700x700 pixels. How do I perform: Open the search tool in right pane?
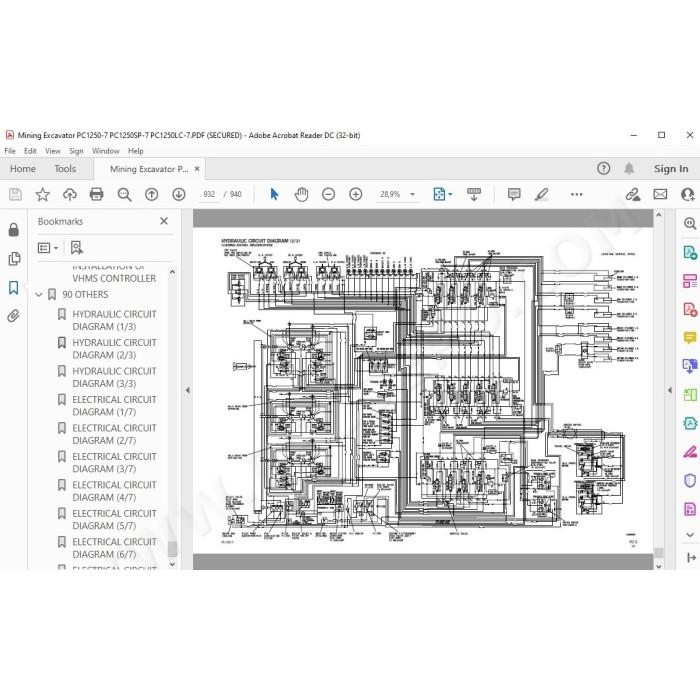690,223
